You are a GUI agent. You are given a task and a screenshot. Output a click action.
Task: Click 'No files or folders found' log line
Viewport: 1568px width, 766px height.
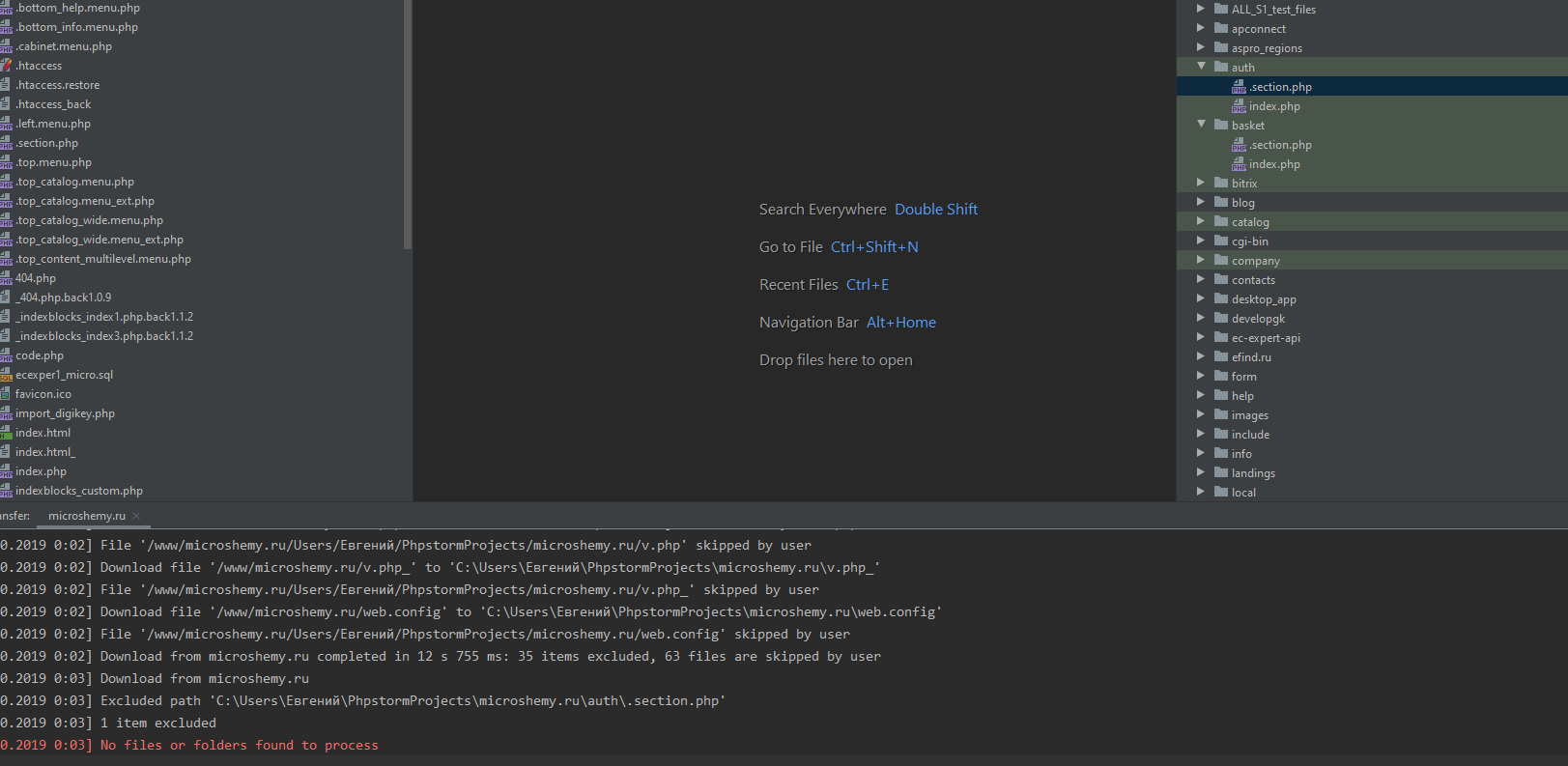point(240,746)
